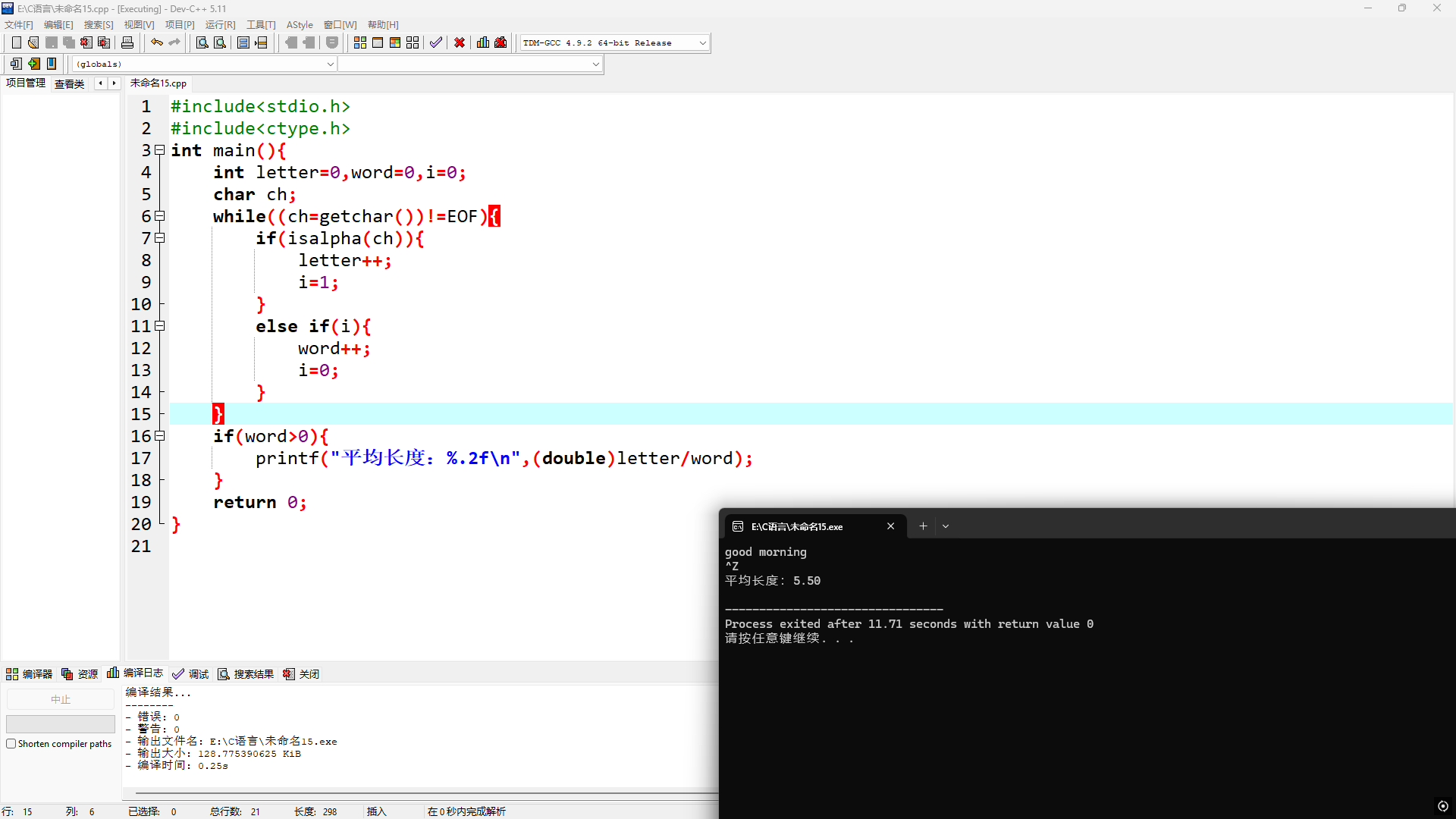Open the 运行[R] menu
This screenshot has height=819, width=1456.
click(220, 25)
